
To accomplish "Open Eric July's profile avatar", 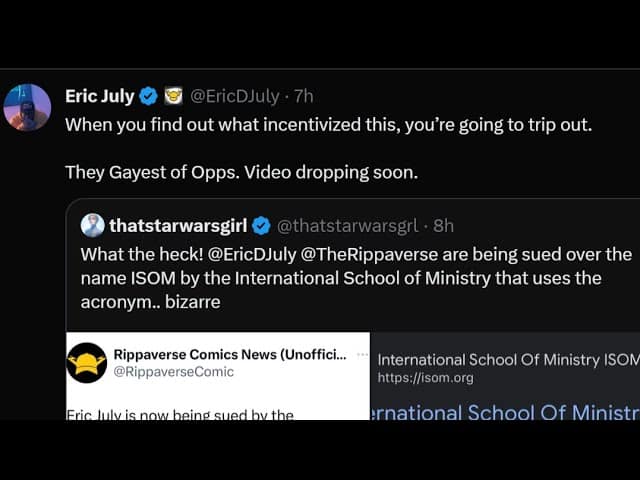I will (x=27, y=107).
